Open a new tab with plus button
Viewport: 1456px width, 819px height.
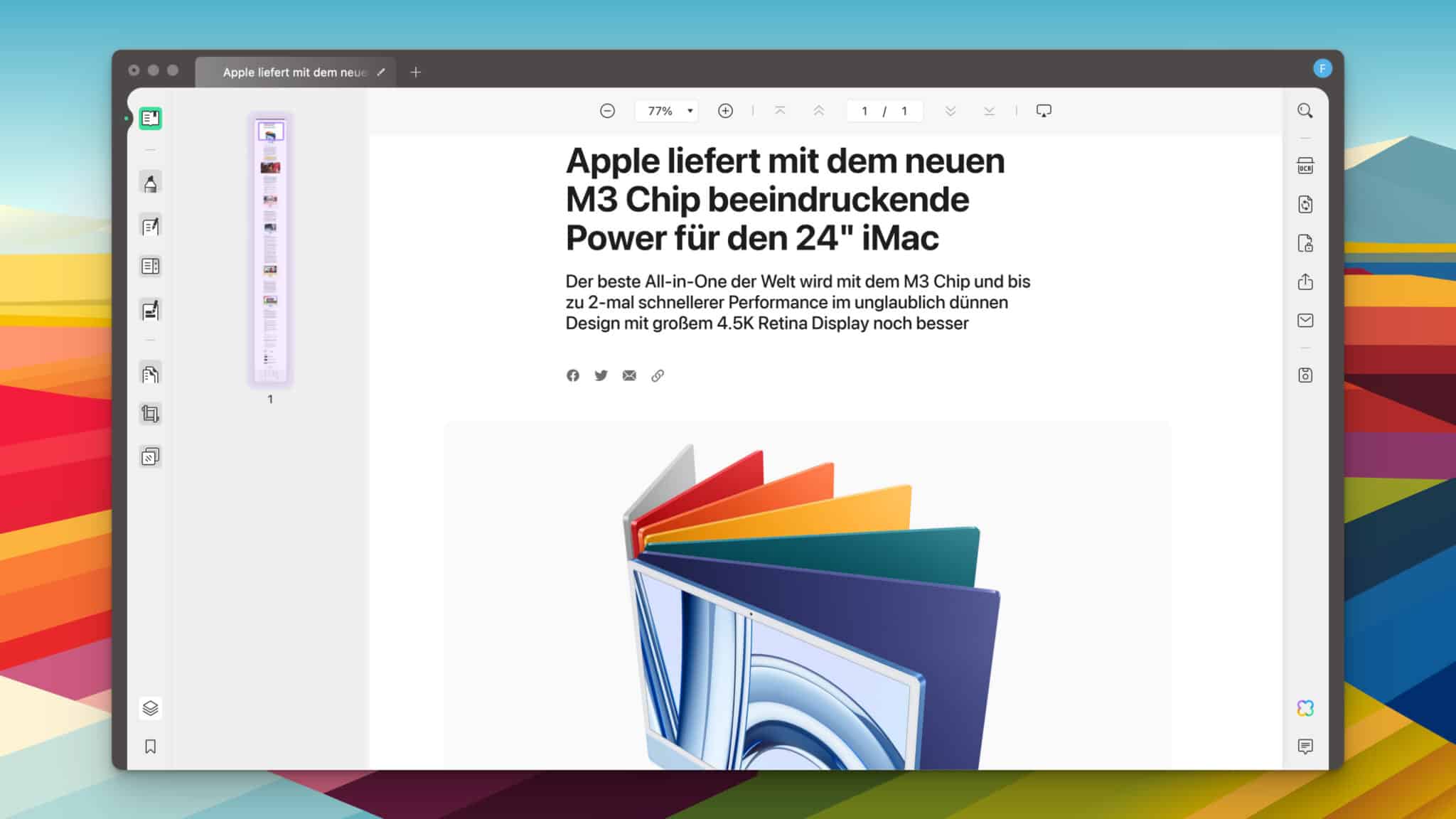click(x=416, y=72)
